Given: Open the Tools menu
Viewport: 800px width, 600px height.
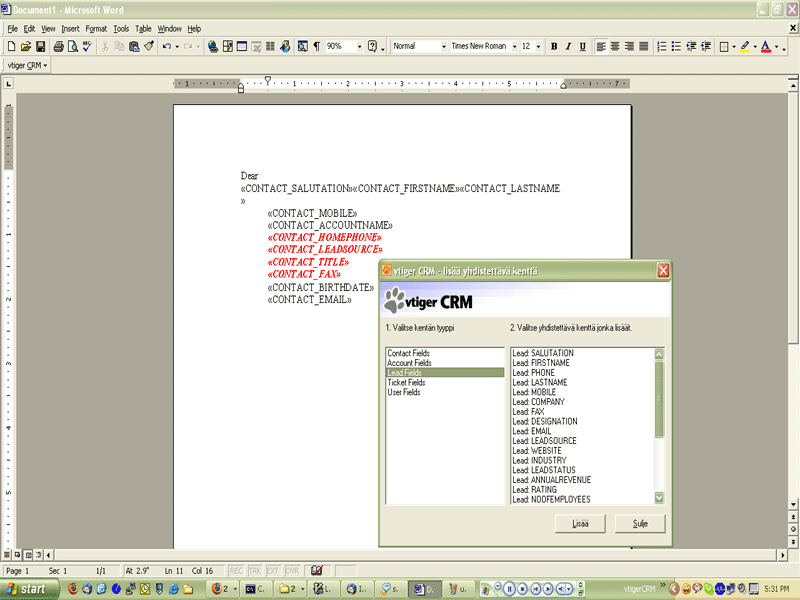Looking at the screenshot, I should tap(121, 29).
